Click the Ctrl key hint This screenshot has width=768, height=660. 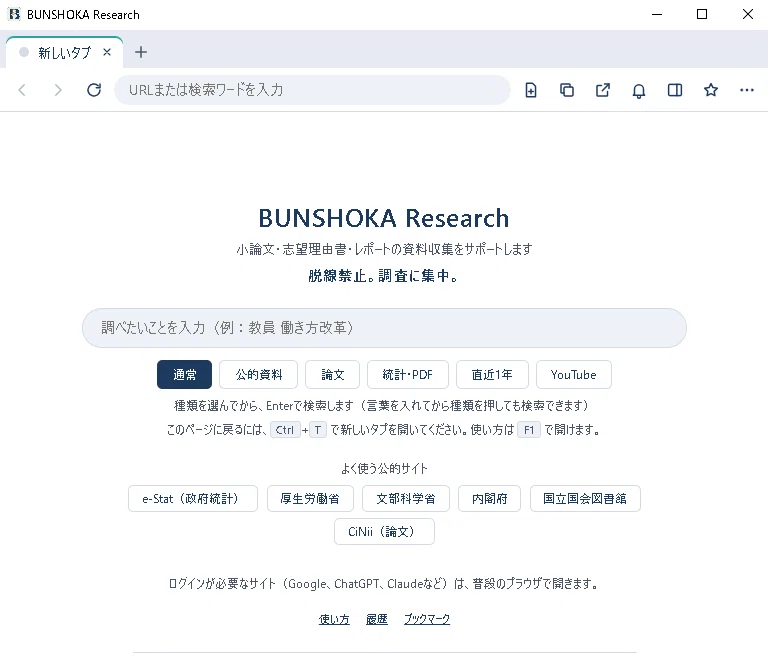[x=285, y=430]
